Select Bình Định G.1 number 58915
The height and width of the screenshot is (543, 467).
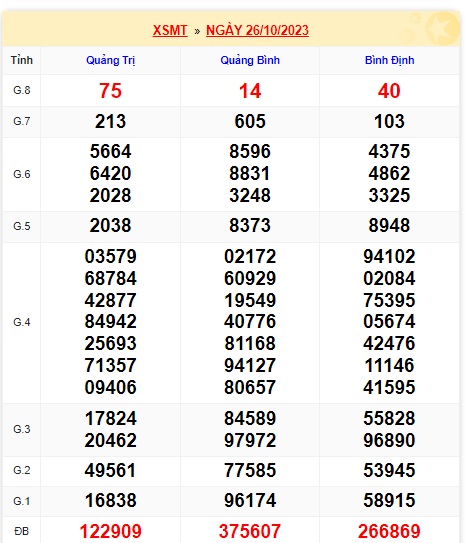point(389,500)
